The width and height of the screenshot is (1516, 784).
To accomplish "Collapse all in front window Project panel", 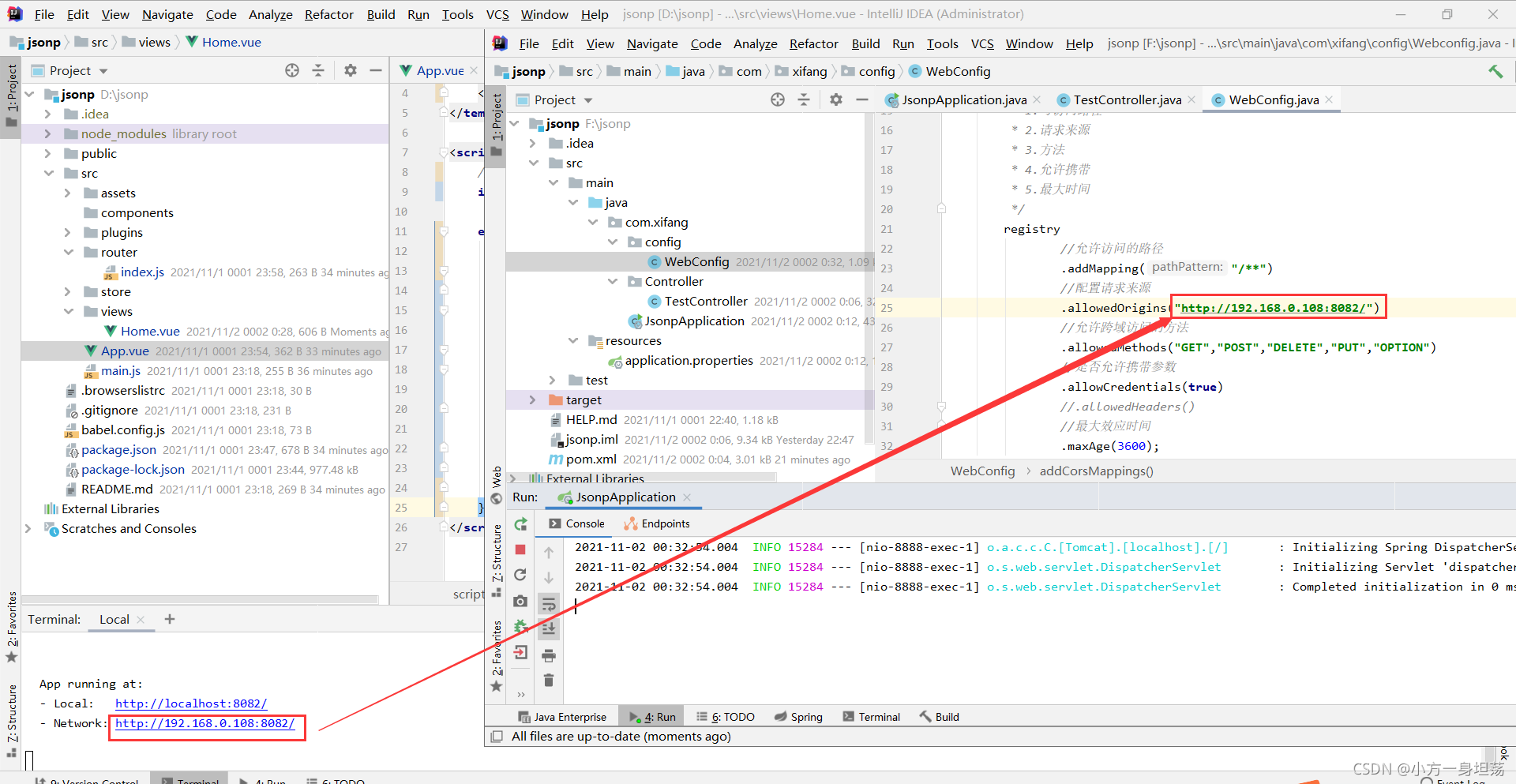I will tap(804, 99).
